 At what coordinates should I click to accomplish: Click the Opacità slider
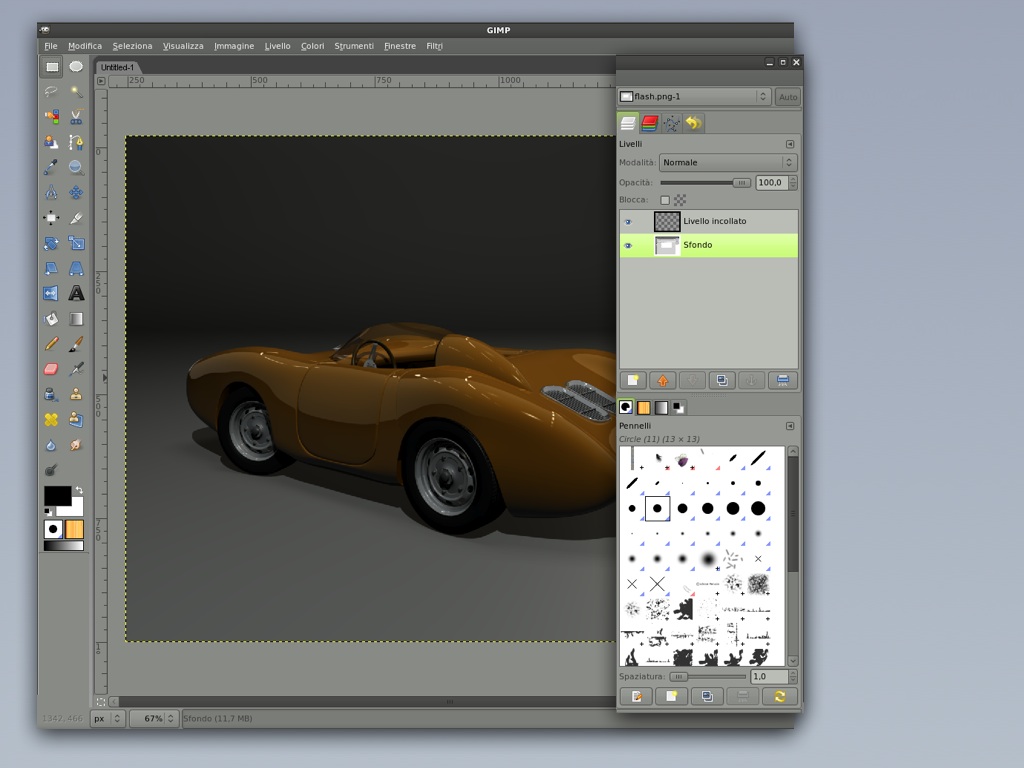(705, 183)
